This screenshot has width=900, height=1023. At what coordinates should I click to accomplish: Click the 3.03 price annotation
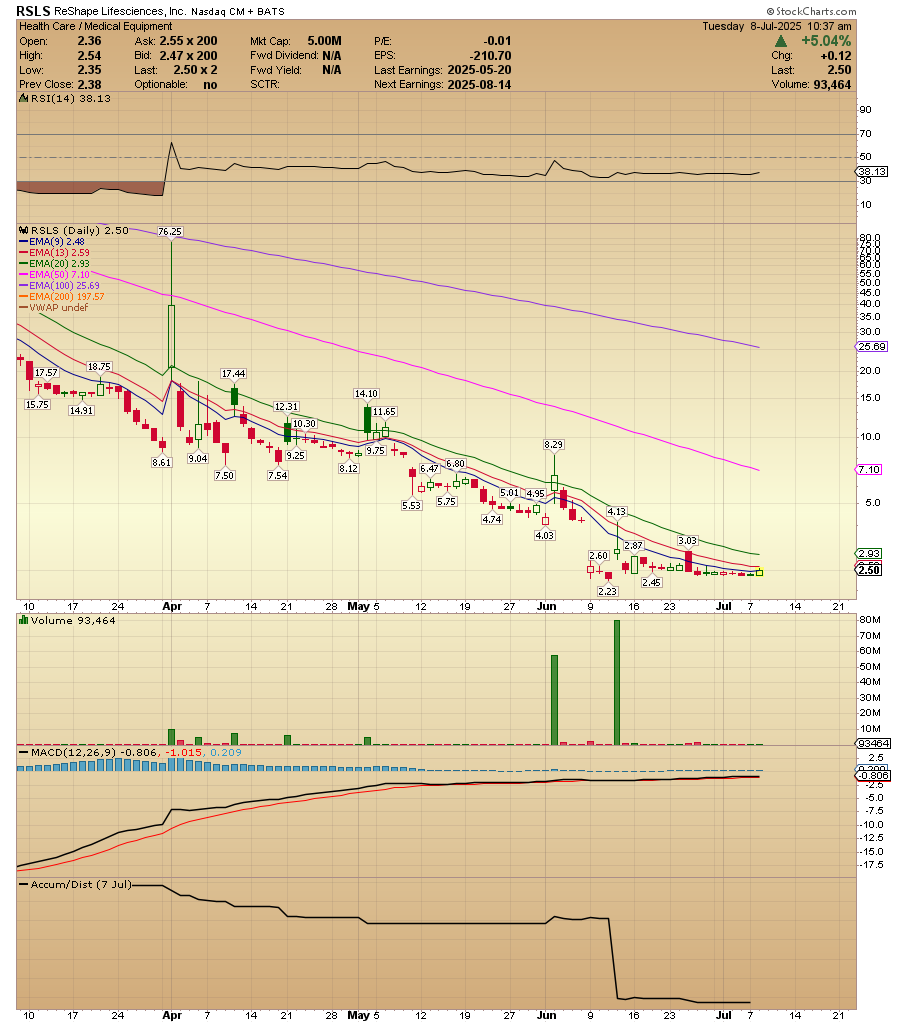(687, 540)
